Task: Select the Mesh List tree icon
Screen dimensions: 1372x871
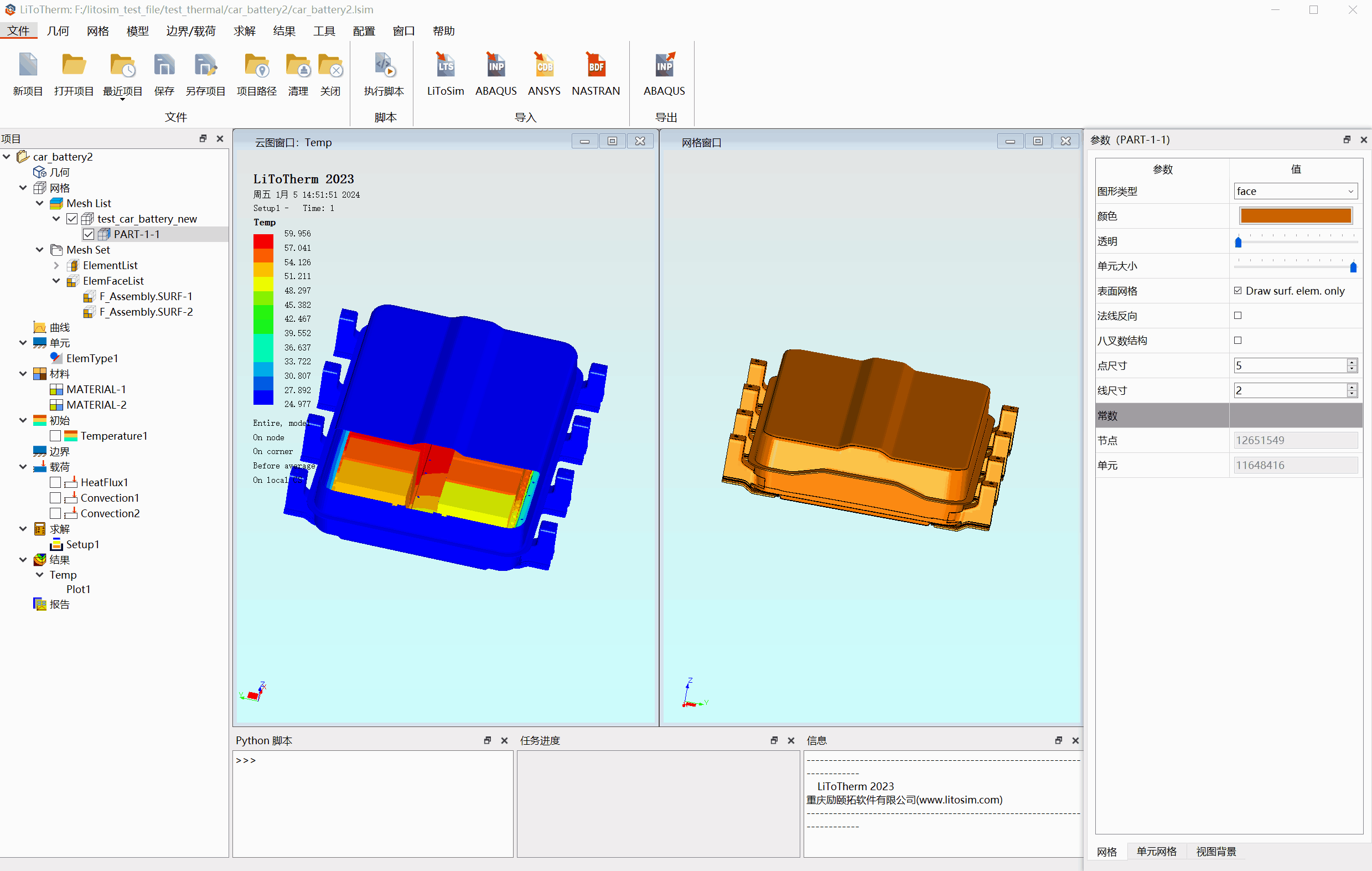Action: coord(56,204)
